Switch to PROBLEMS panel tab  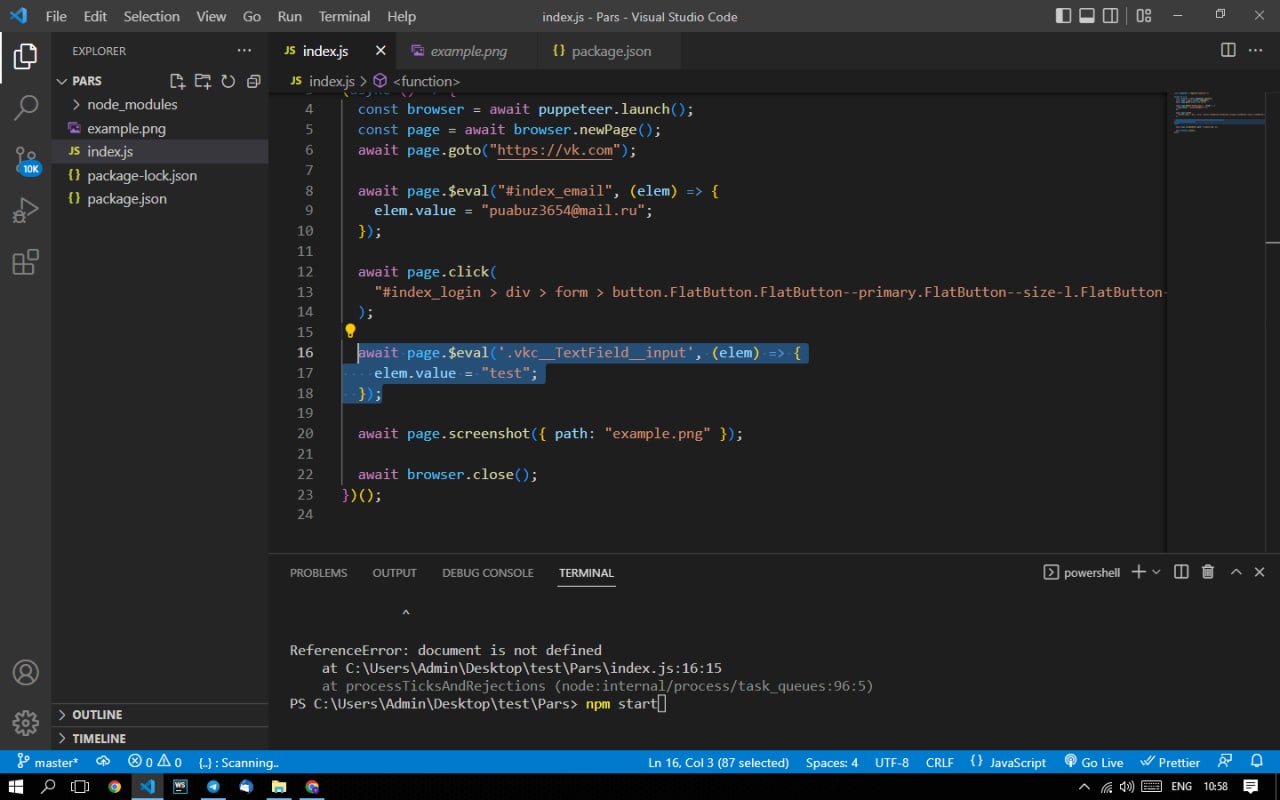319,573
